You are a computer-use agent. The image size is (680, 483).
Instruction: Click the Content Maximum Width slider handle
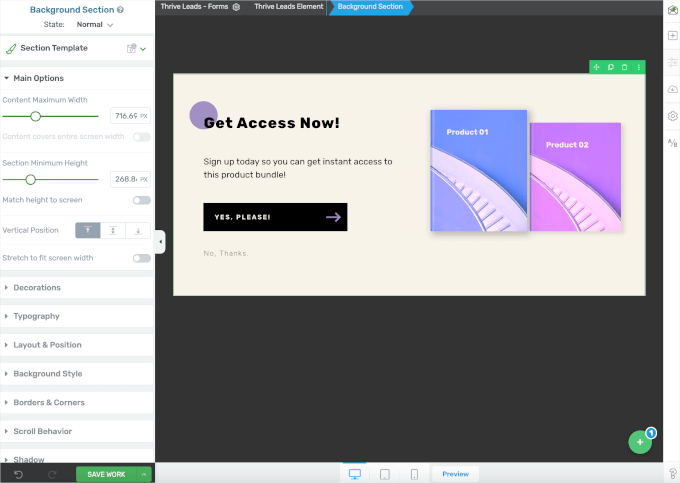click(36, 116)
